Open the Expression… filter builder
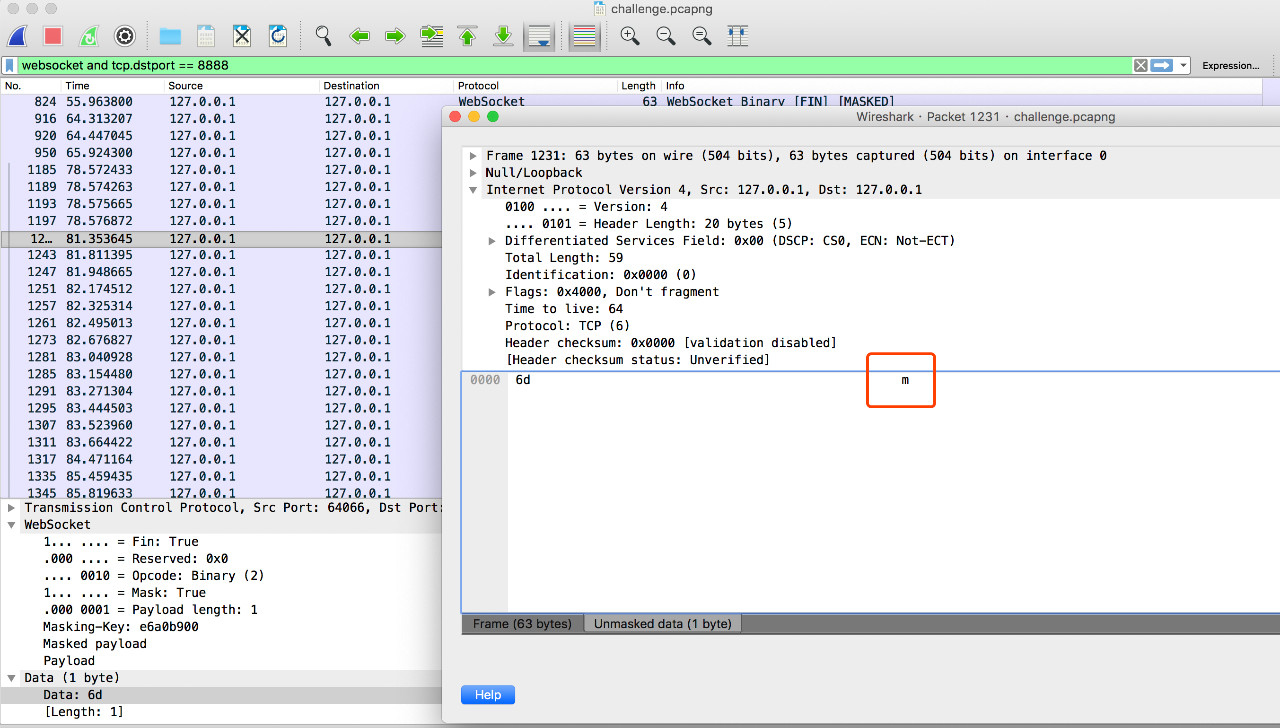1280x728 pixels. 1230,66
